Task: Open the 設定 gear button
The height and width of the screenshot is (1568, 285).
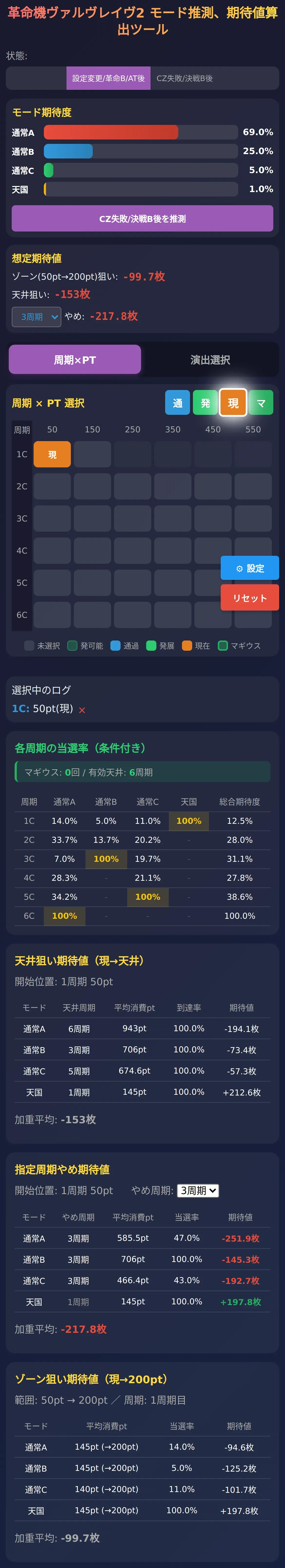Action: 250,568
